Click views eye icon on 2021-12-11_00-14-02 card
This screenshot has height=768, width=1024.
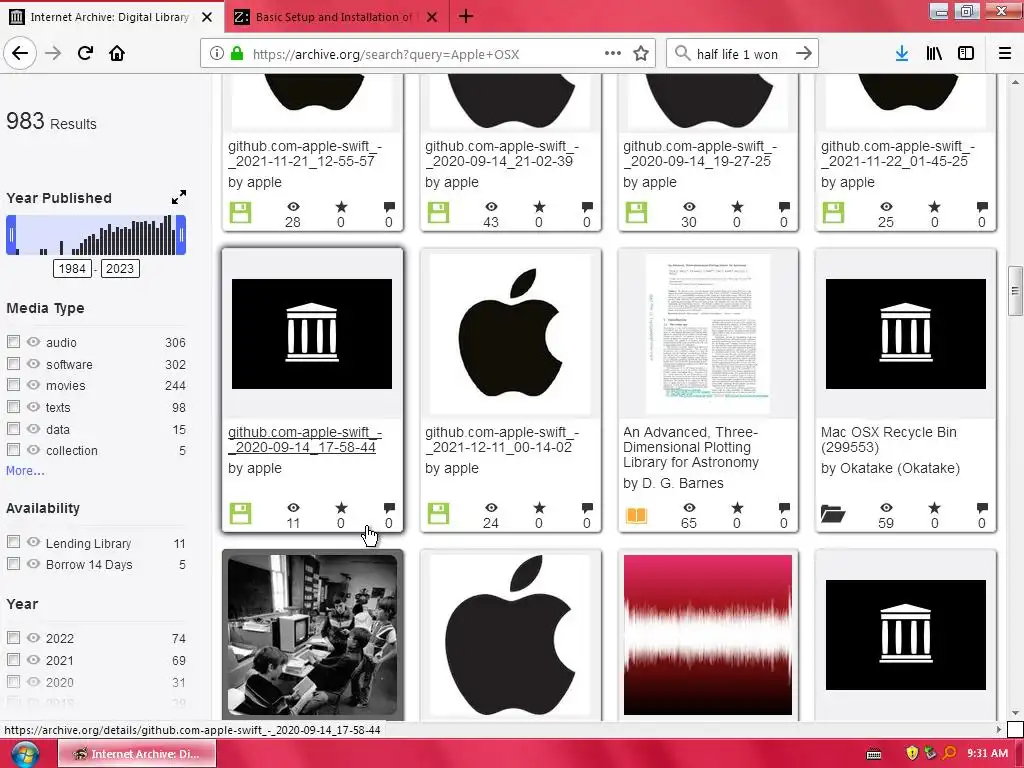(x=491, y=507)
